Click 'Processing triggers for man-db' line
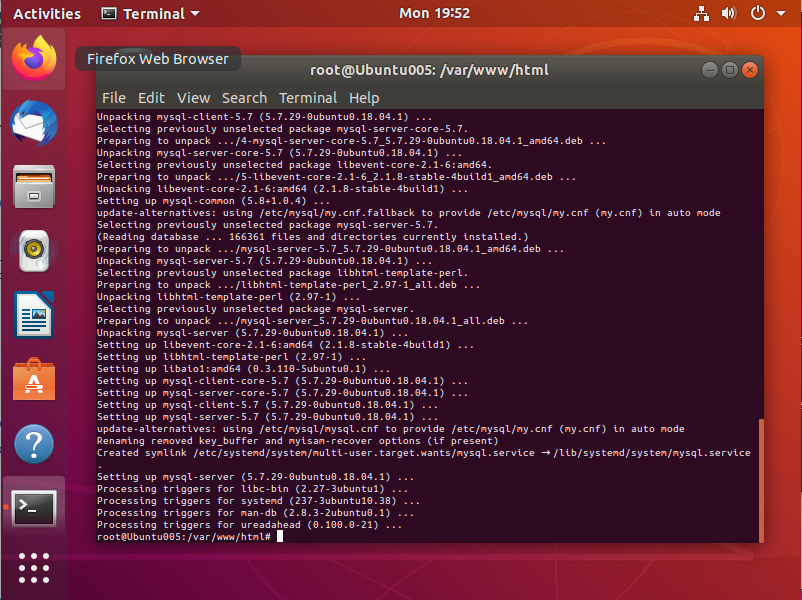This screenshot has height=600, width=802. pyautogui.click(x=255, y=513)
